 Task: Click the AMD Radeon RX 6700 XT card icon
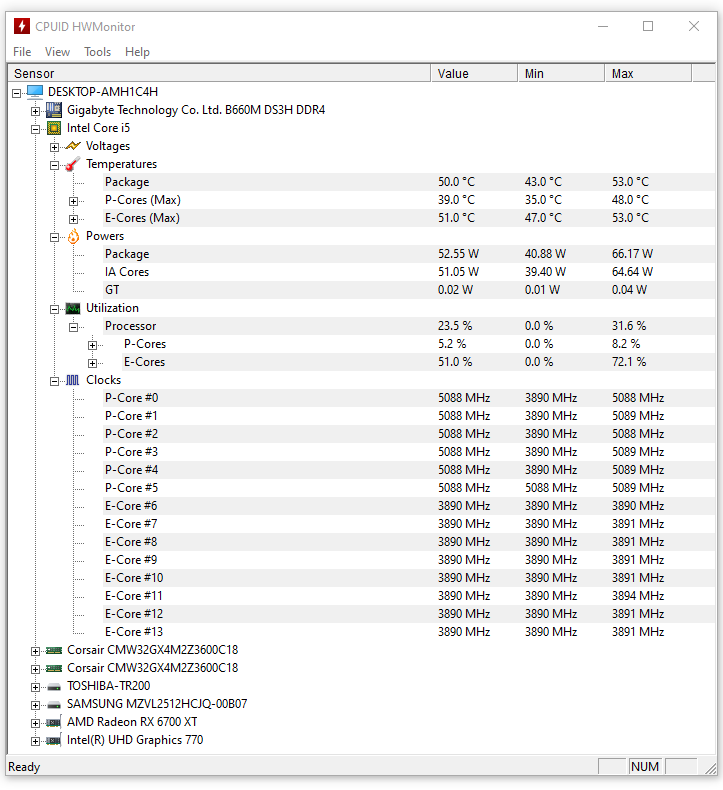coord(54,722)
